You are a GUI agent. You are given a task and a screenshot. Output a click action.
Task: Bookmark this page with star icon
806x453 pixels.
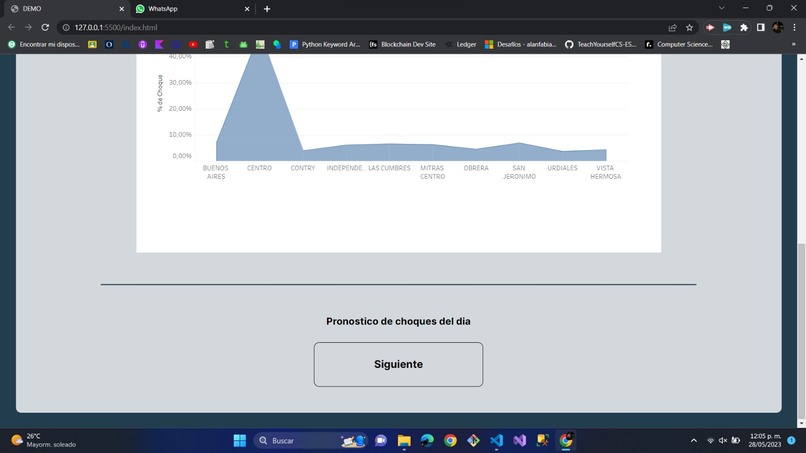(x=689, y=27)
